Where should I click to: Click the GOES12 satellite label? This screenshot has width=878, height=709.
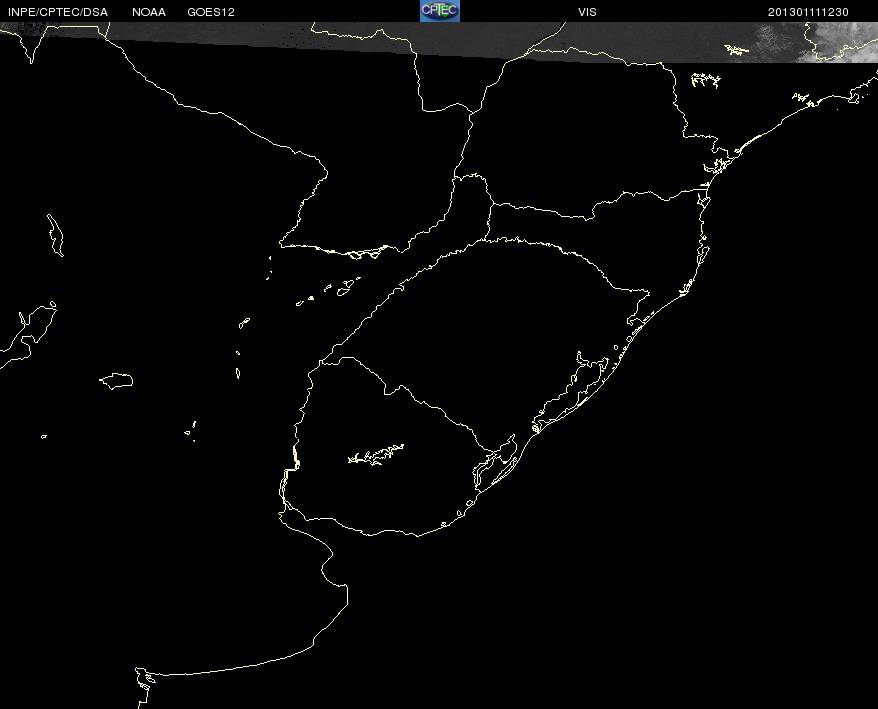coord(210,12)
